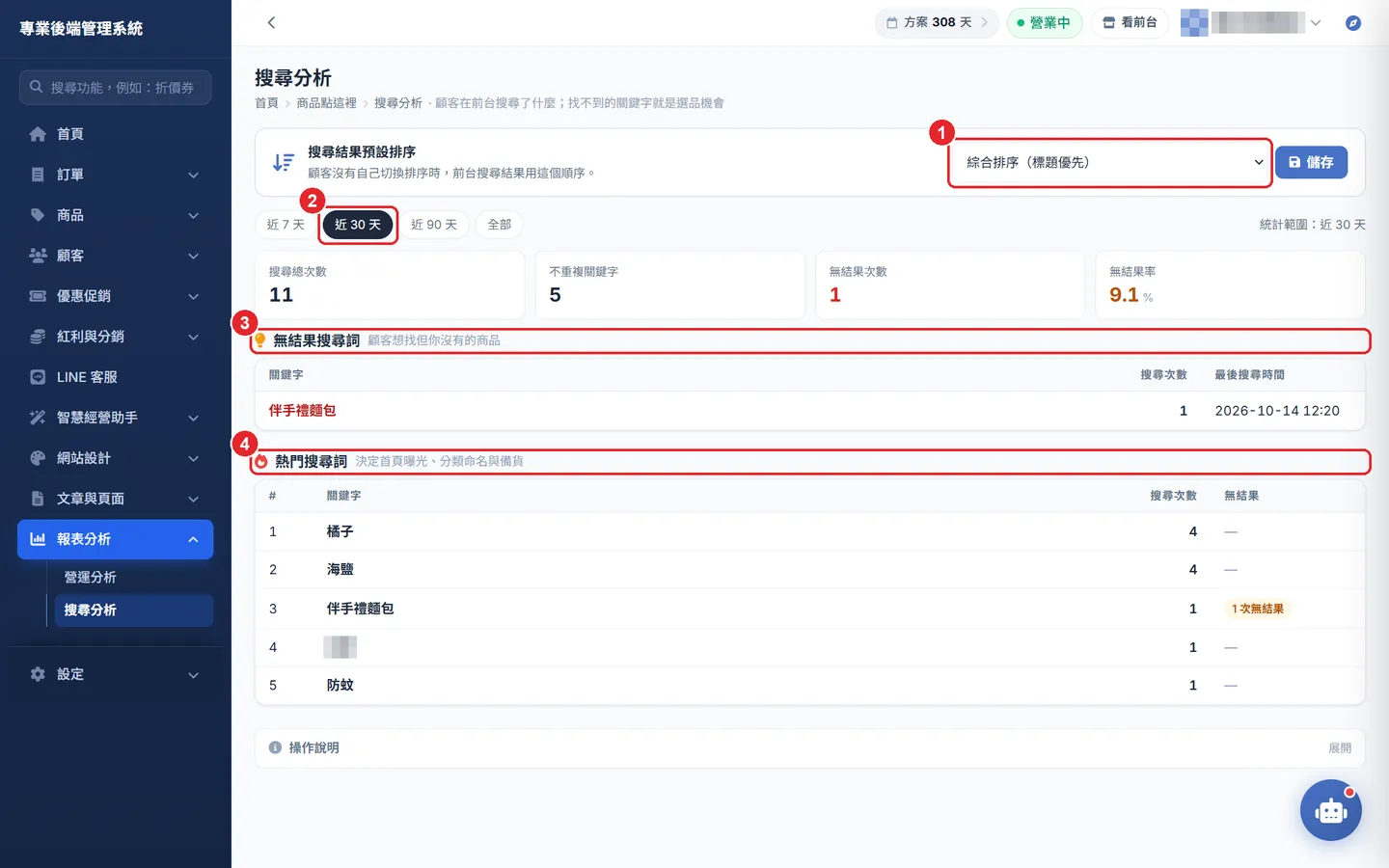Focus the 搜尋功能 sidebar search field

(x=115, y=87)
